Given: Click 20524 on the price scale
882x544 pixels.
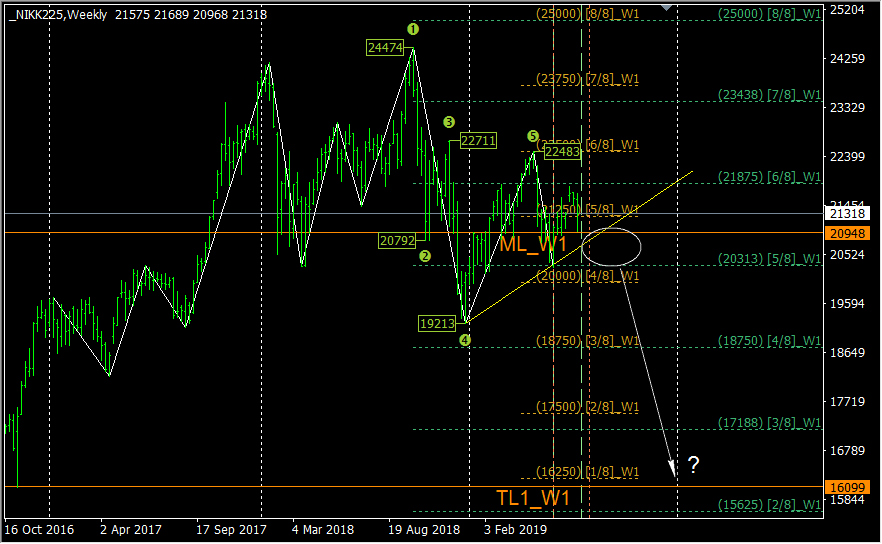Looking at the screenshot, I should [x=847, y=255].
